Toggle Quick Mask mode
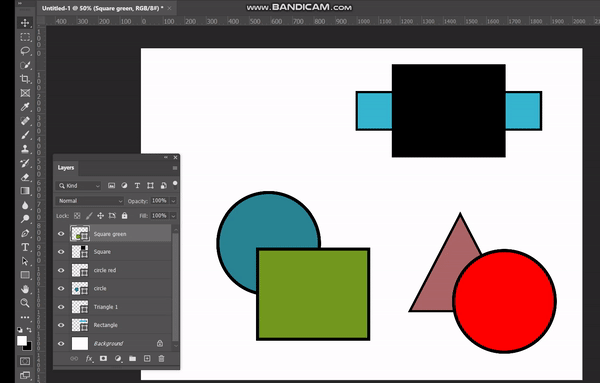Screen dimensions: 600x383 pos(25,361)
